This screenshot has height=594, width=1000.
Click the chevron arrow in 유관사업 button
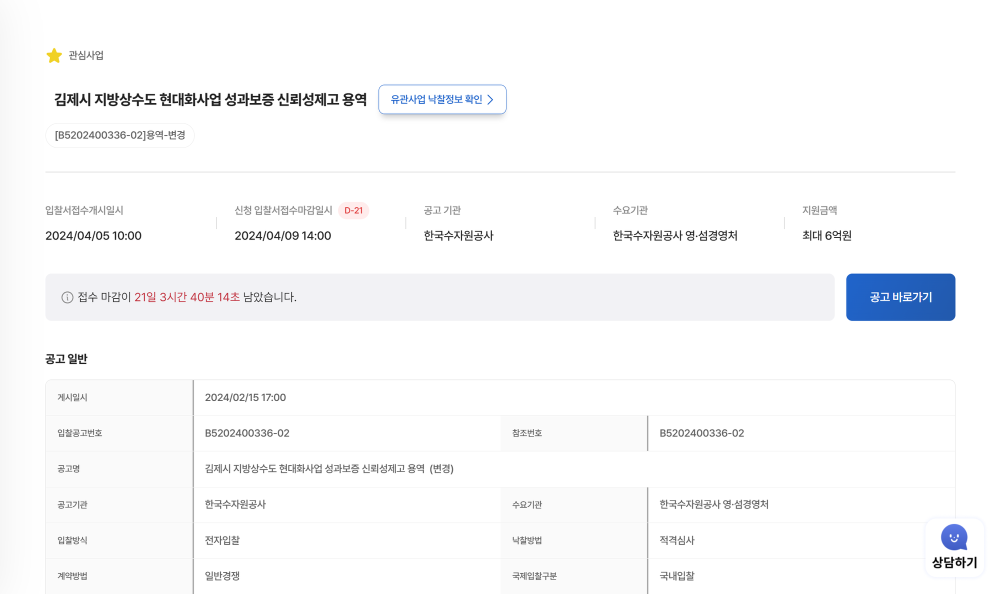coord(490,100)
